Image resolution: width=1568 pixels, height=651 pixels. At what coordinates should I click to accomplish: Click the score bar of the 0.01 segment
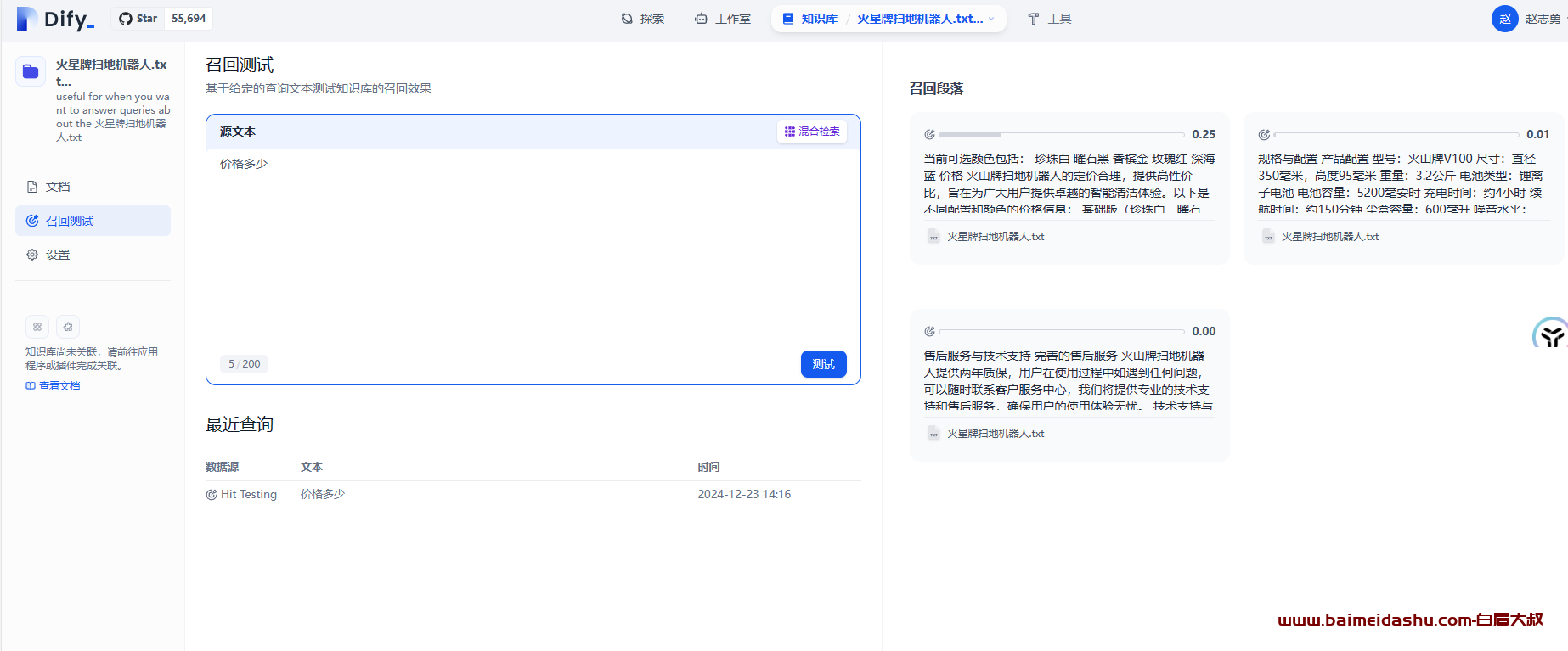click(1396, 135)
